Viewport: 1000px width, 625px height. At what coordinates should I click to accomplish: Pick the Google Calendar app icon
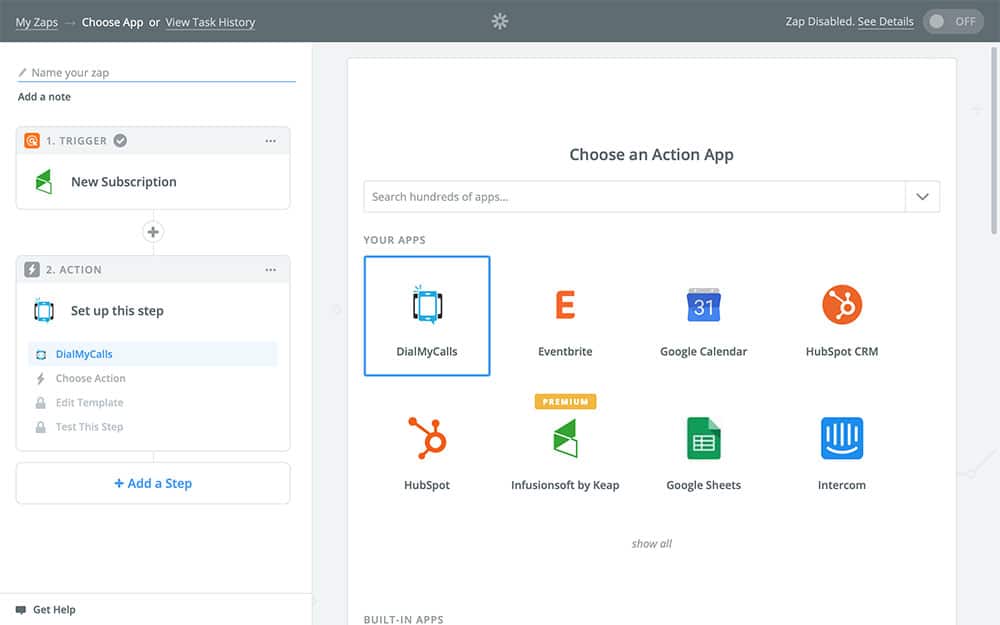point(703,306)
